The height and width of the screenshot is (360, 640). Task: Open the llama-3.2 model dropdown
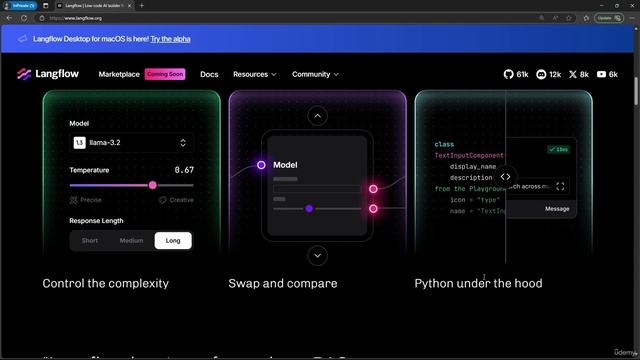(131, 142)
